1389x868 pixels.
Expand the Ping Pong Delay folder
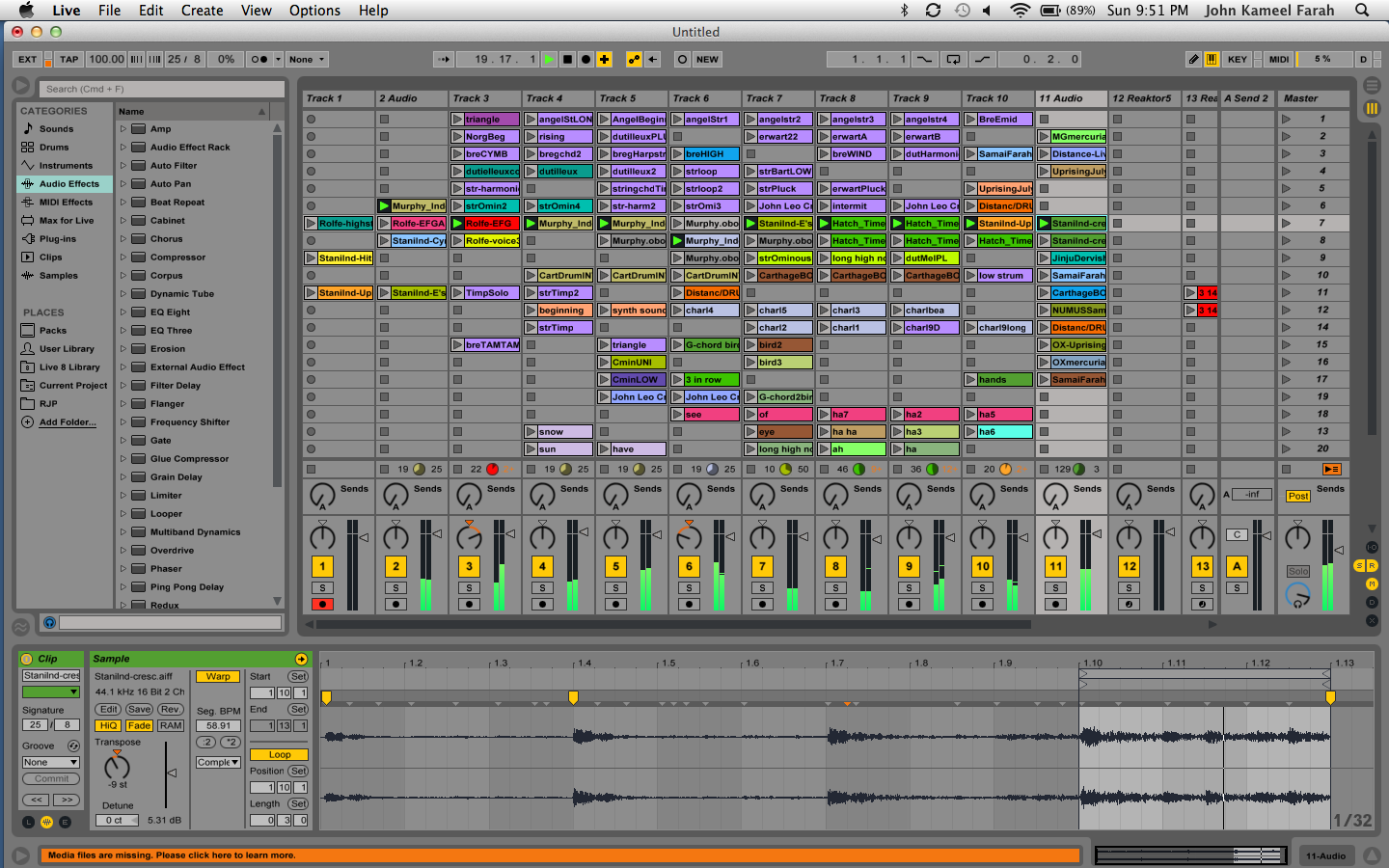[123, 587]
